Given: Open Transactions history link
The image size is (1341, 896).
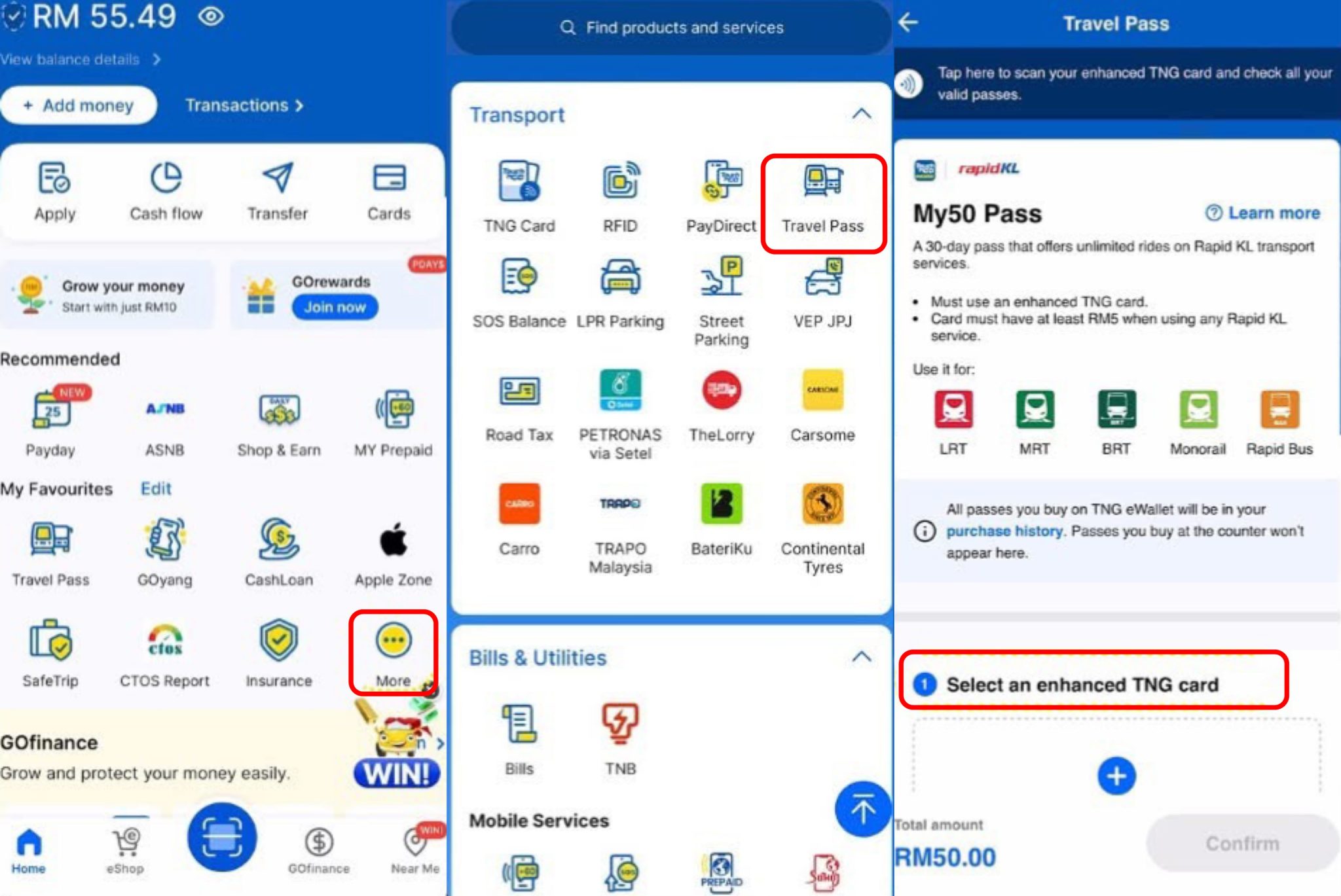Looking at the screenshot, I should 244,105.
